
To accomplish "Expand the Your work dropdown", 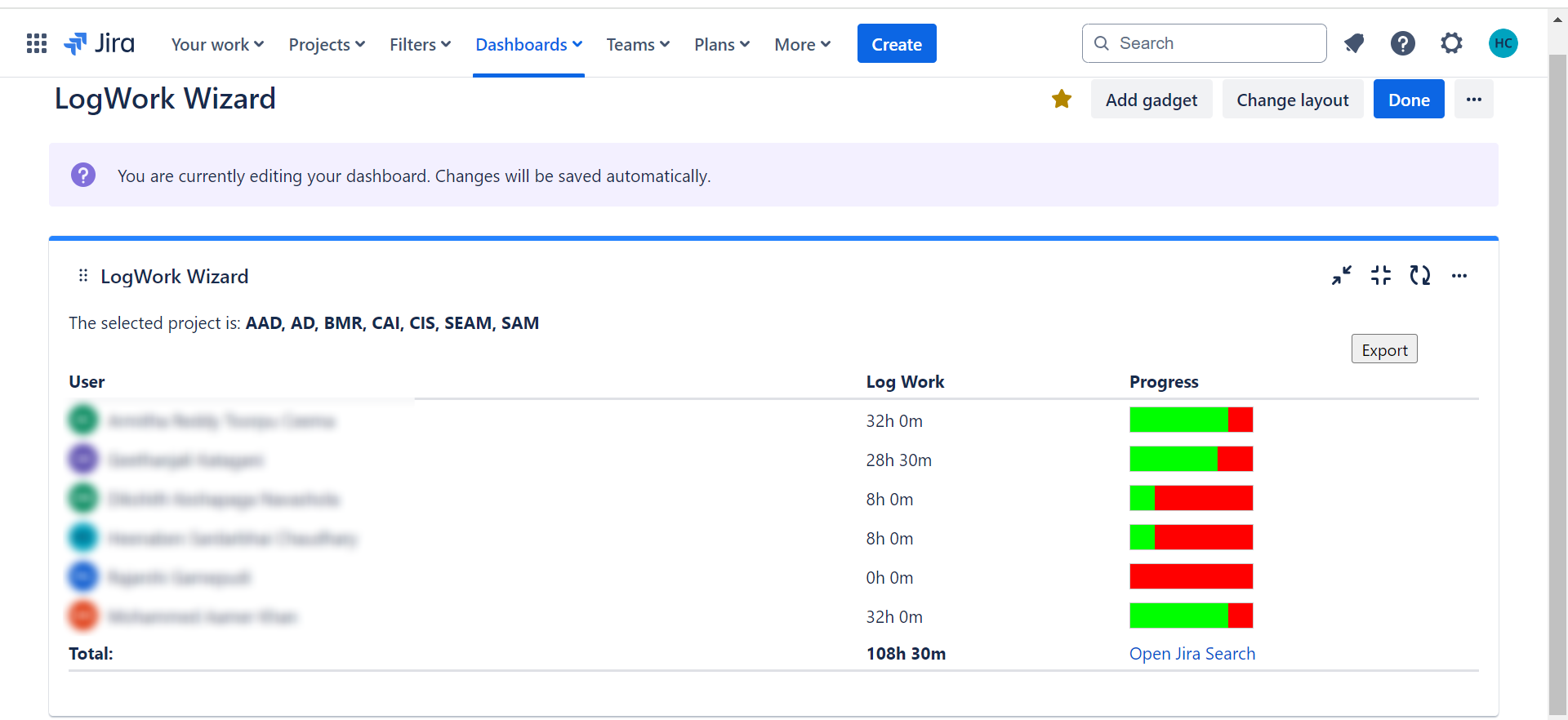I will pyautogui.click(x=217, y=45).
